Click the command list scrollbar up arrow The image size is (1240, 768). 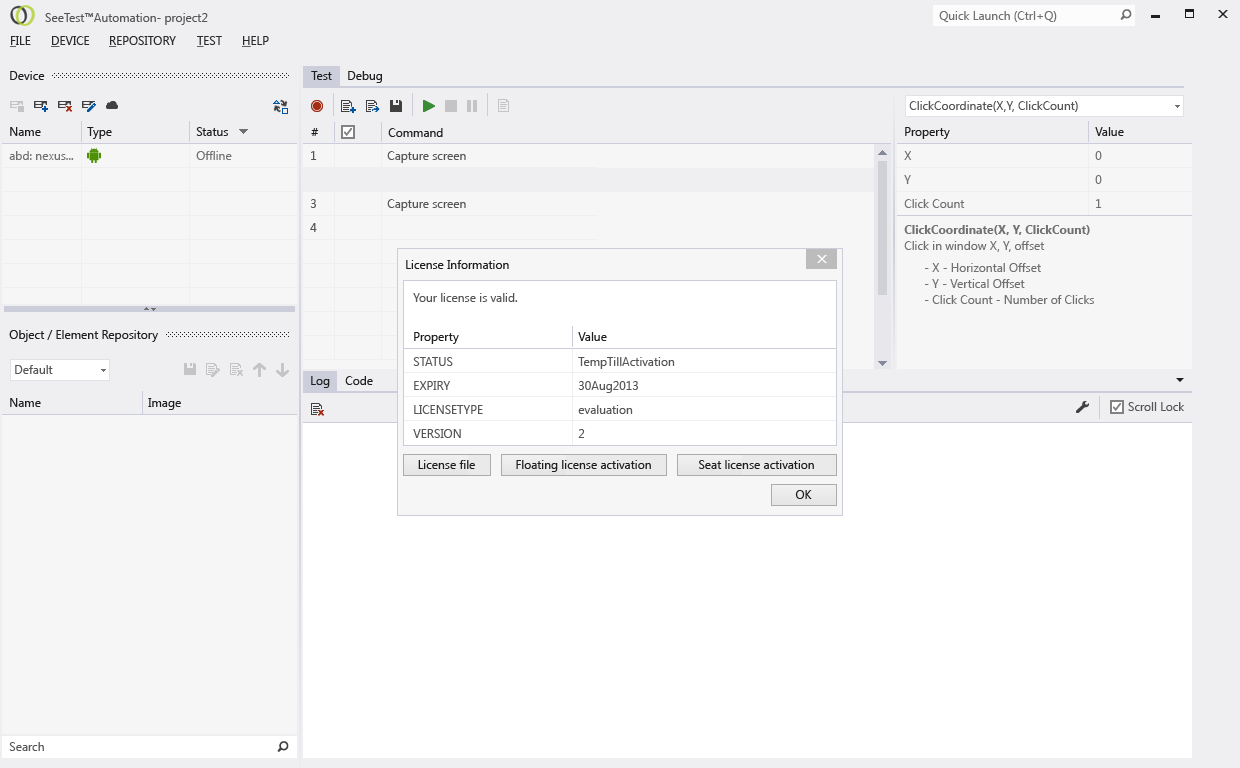click(x=882, y=153)
